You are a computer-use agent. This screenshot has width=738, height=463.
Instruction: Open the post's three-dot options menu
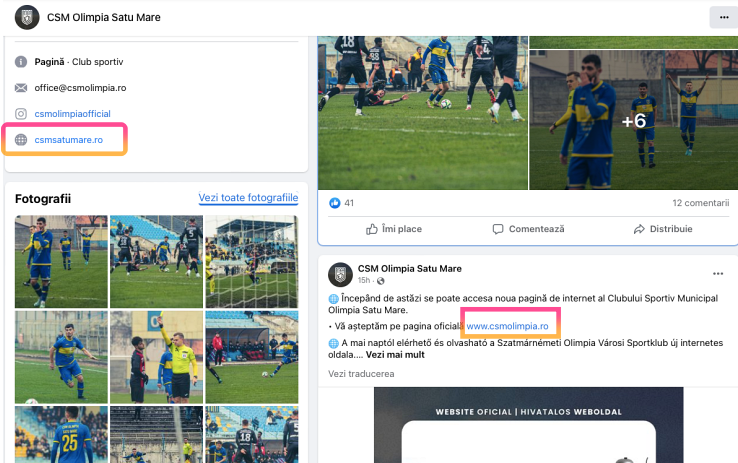(718, 273)
